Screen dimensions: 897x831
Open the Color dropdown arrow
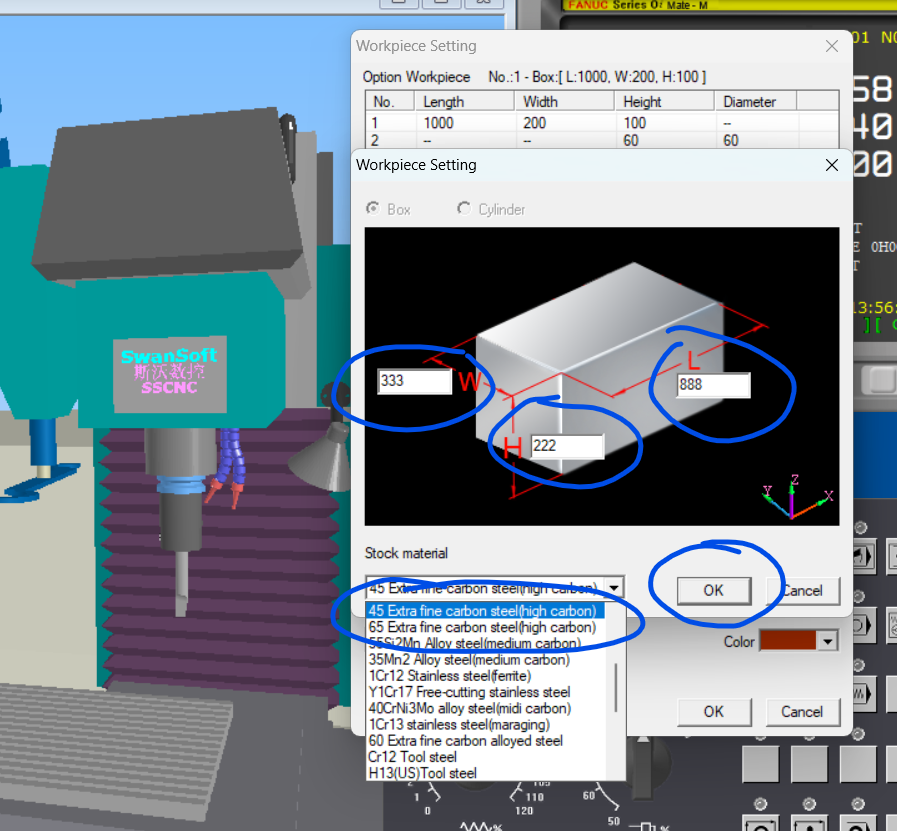827,642
